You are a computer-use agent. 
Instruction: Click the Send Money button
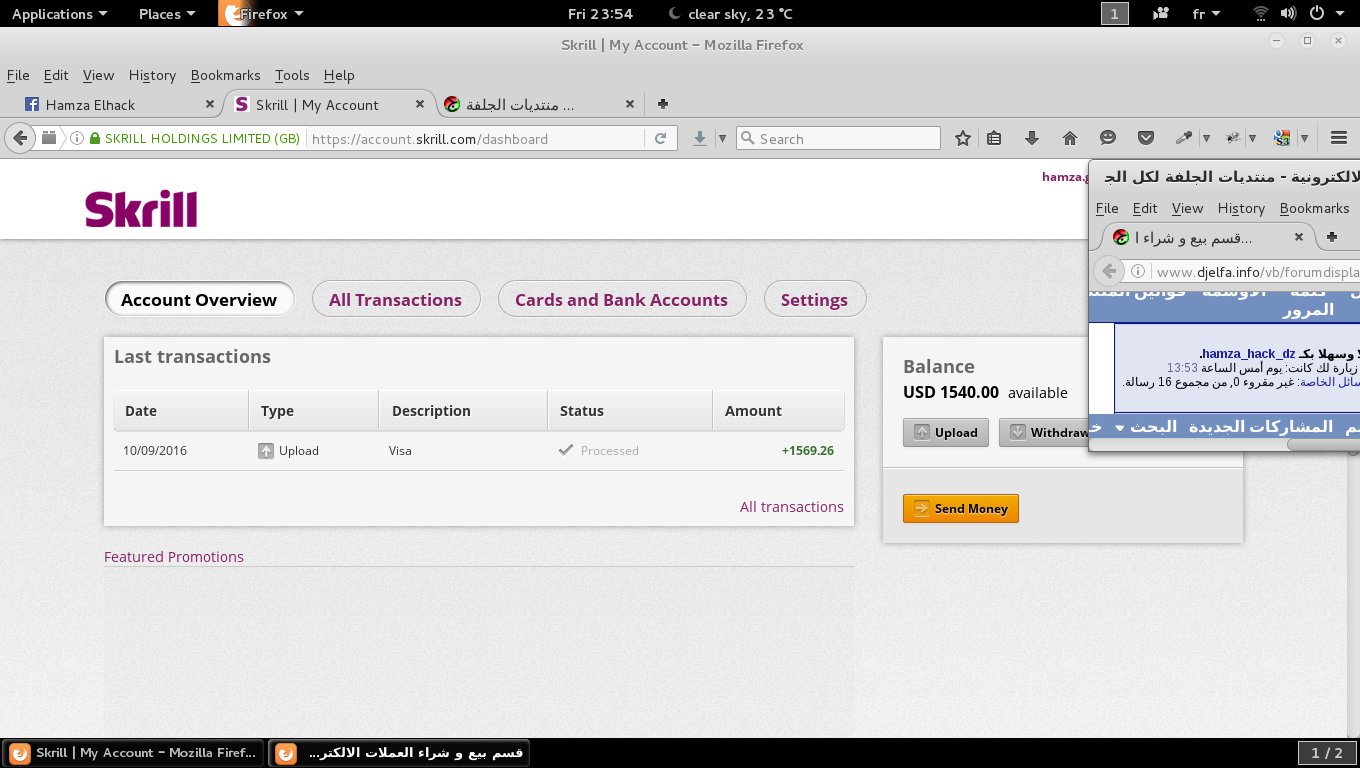pyautogui.click(x=961, y=508)
